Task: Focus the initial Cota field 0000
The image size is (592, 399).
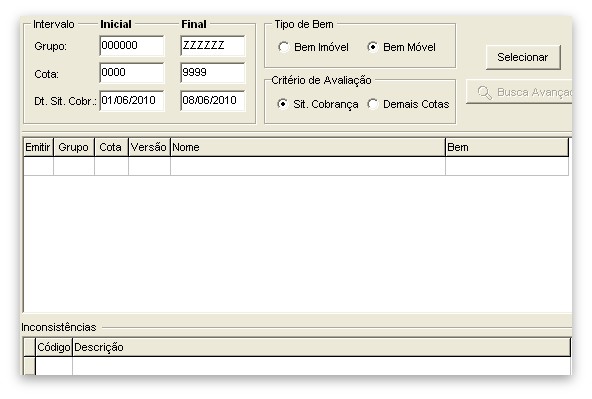Action: [x=132, y=72]
